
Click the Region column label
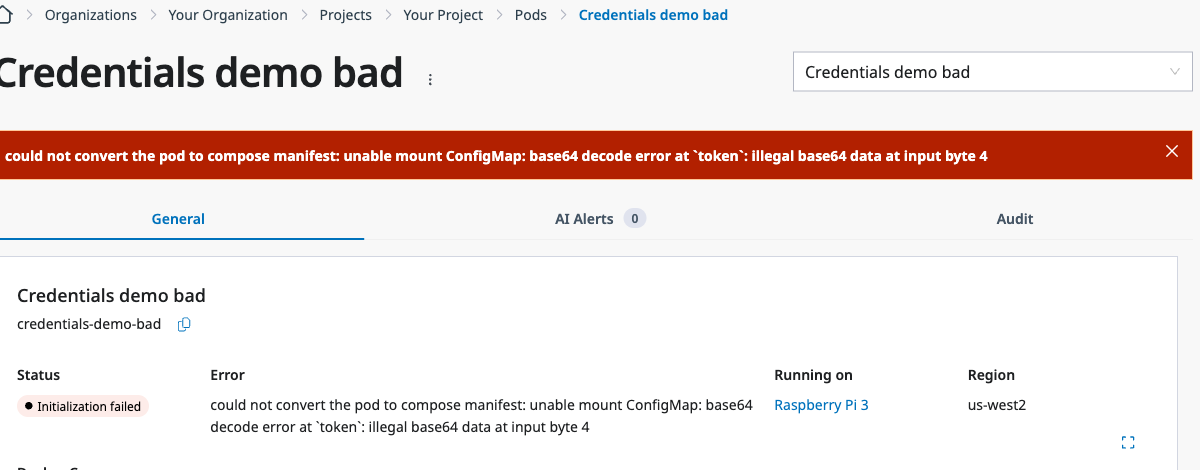click(x=991, y=375)
